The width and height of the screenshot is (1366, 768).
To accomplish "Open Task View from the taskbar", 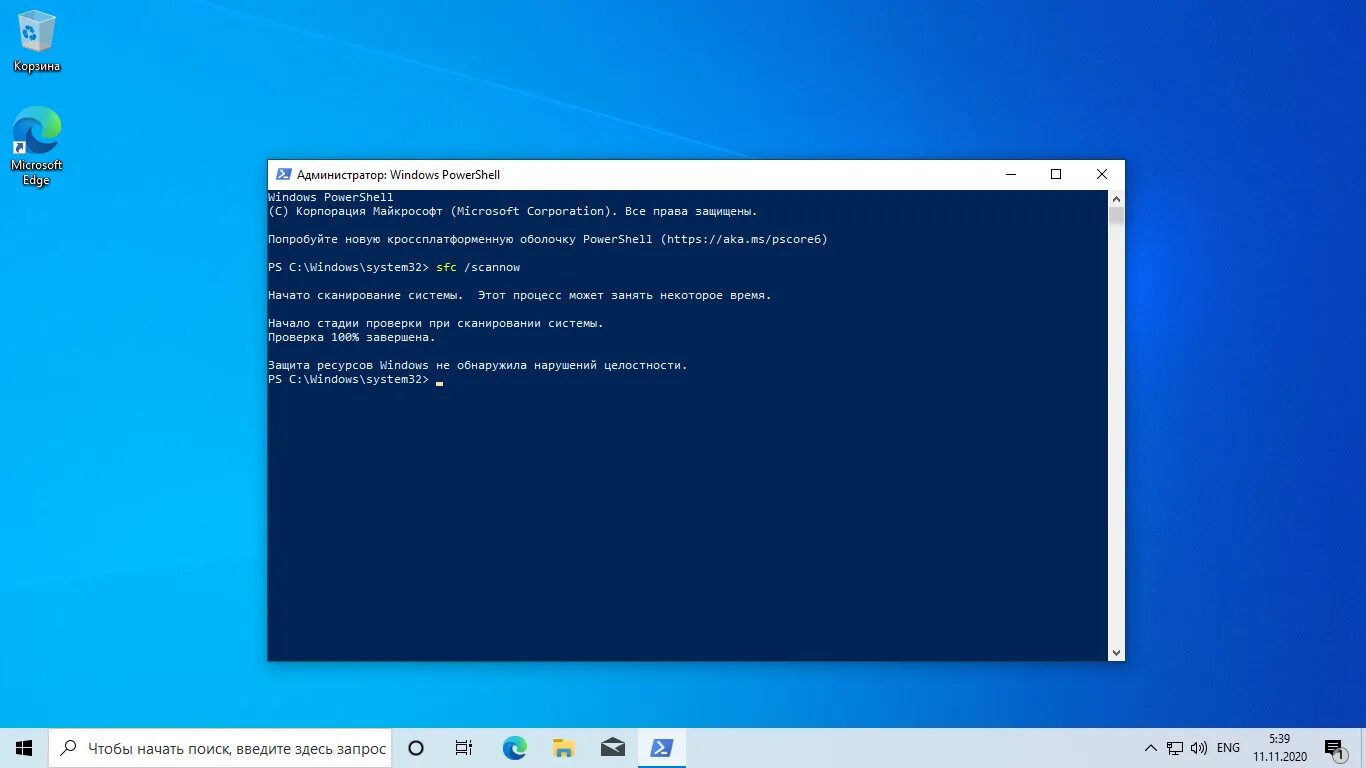I will pos(464,748).
